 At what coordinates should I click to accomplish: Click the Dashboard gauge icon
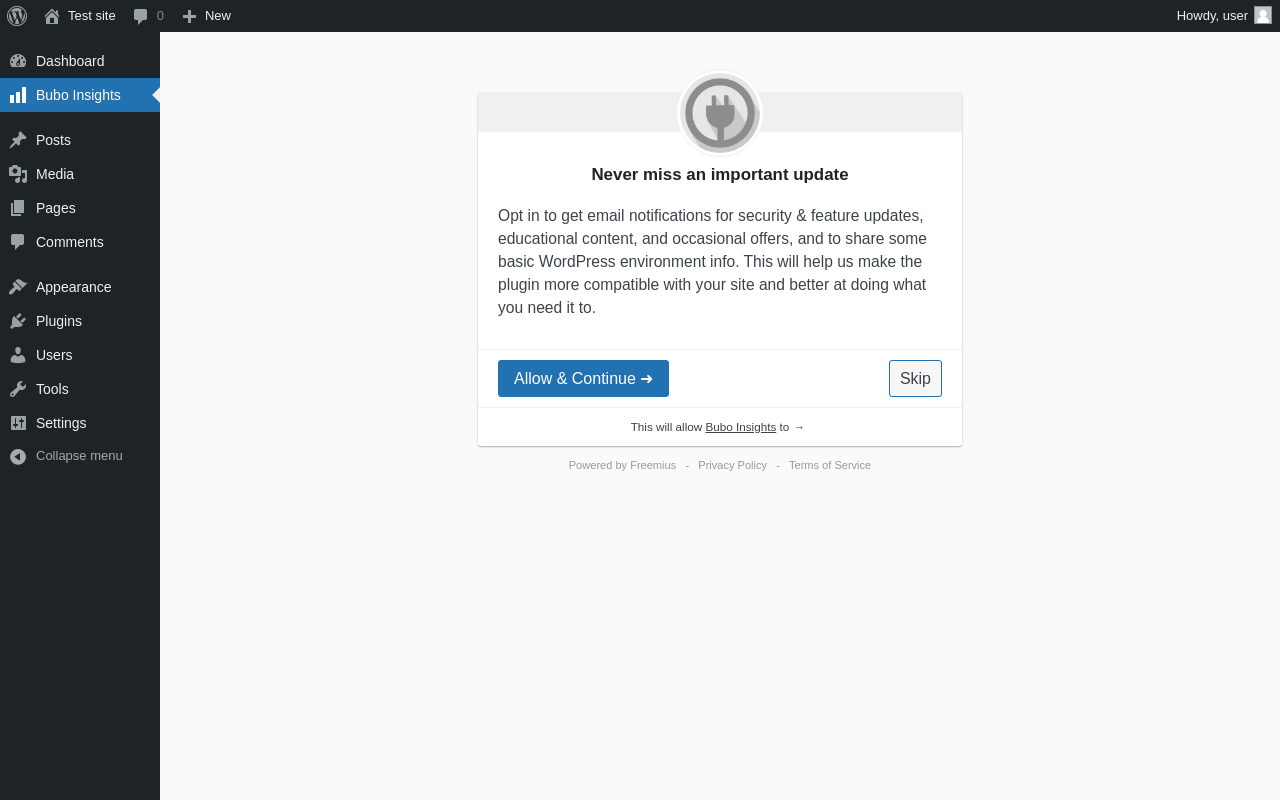point(18,61)
